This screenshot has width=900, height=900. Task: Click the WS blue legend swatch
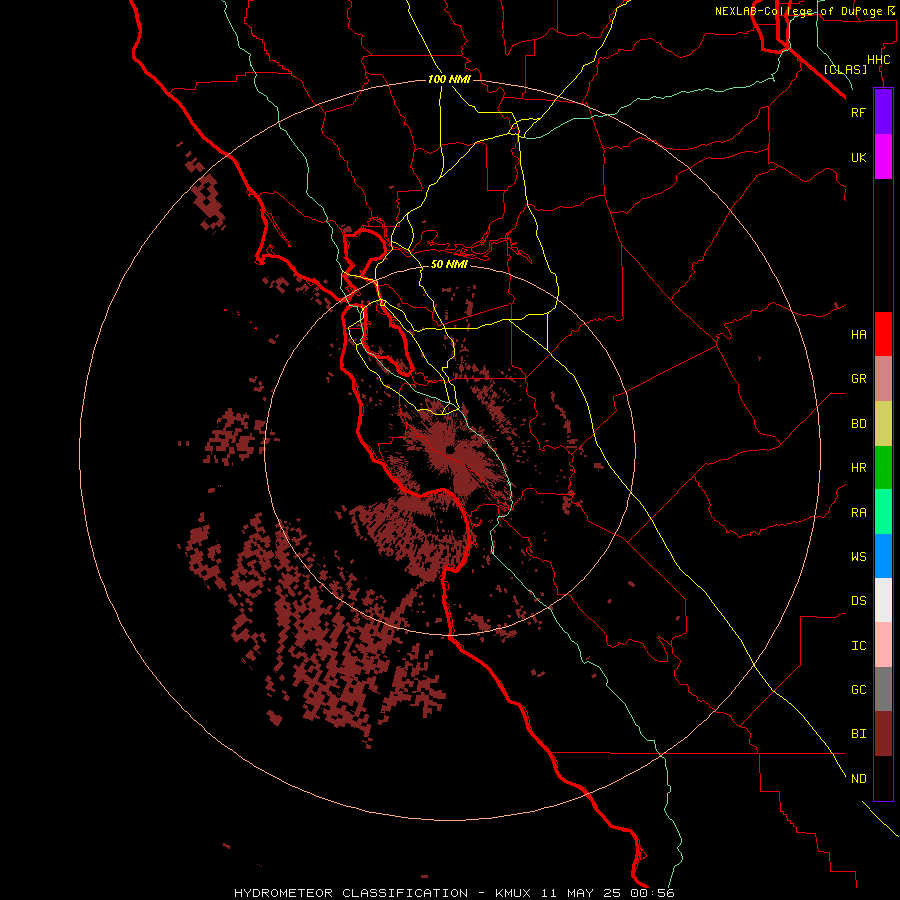pyautogui.click(x=883, y=556)
